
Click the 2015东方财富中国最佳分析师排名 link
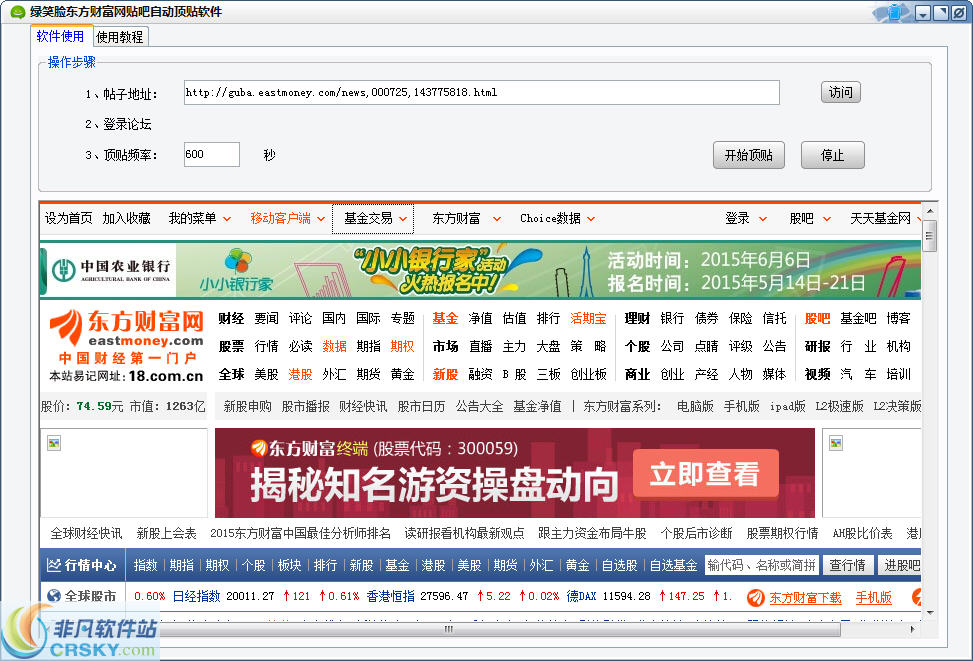click(300, 534)
